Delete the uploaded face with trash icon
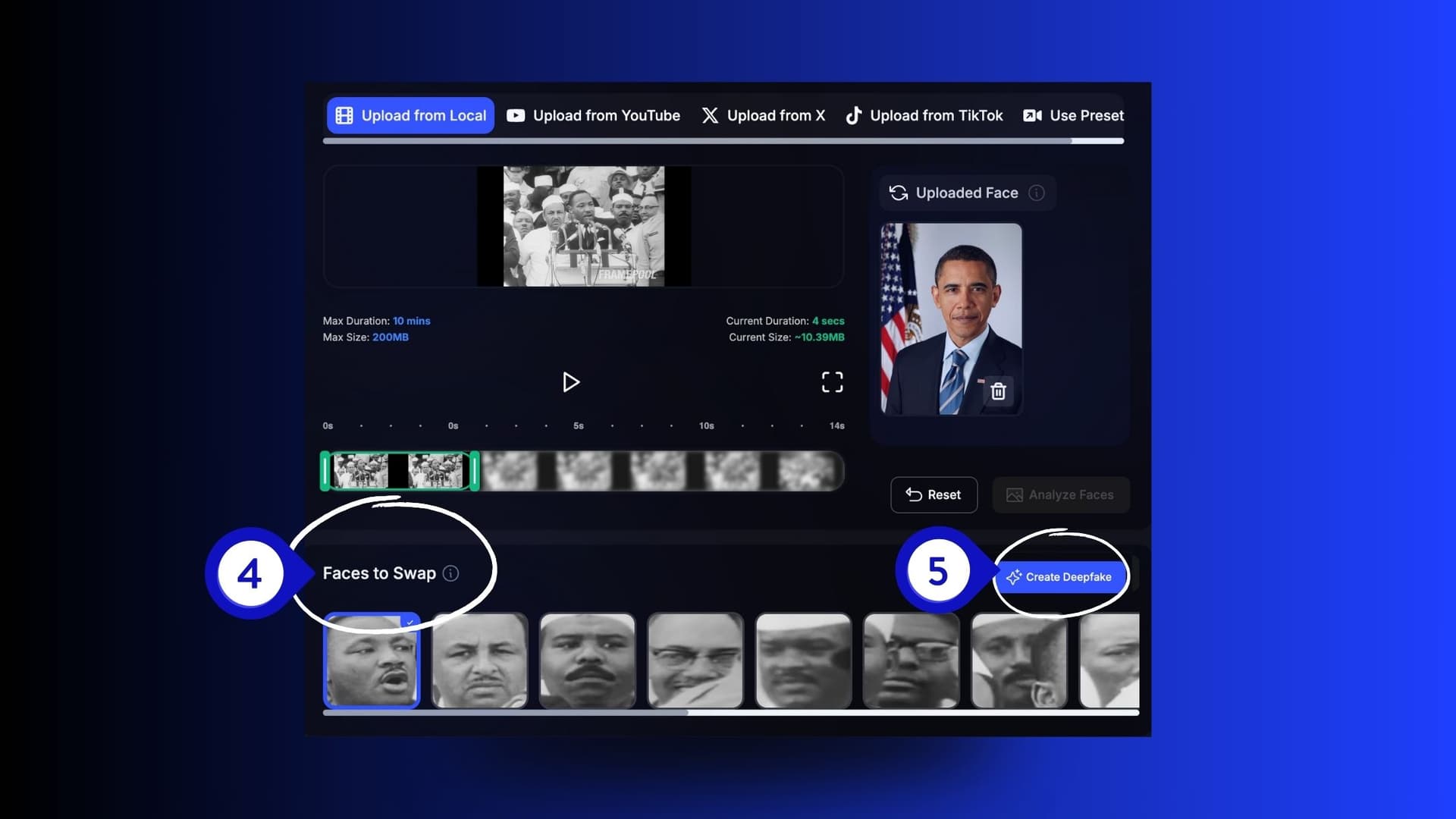The height and width of the screenshot is (819, 1456). coord(998,391)
